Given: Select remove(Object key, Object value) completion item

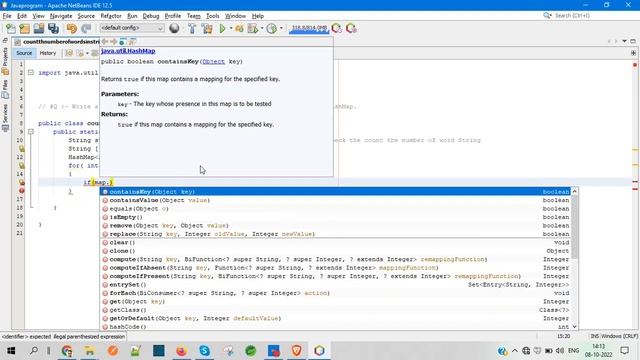Looking at the screenshot, I should coord(335,226).
